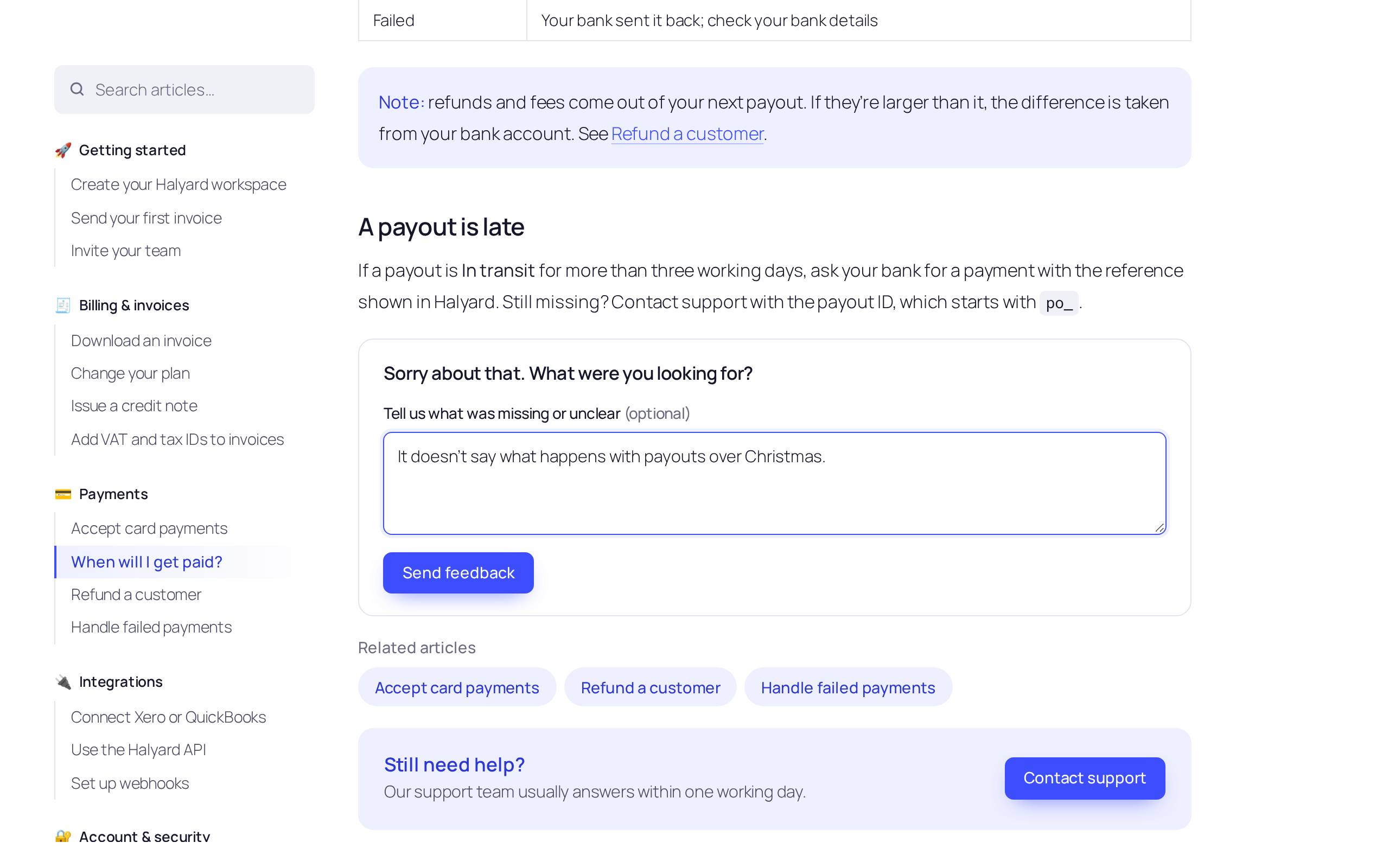This screenshot has width=1389, height=868.
Task: Click the A payout is late heading
Action: pos(441,226)
